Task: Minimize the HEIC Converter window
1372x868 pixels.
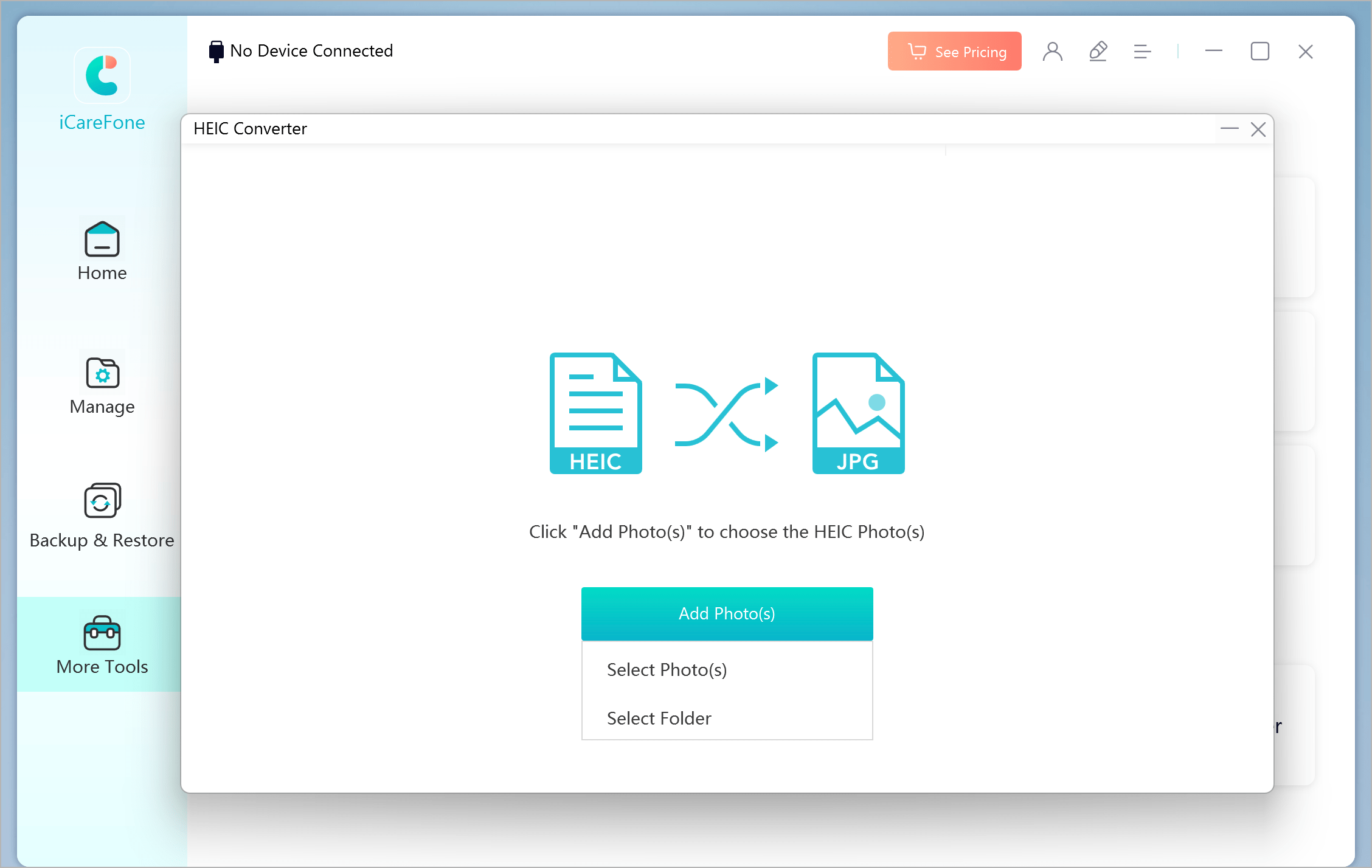Action: pos(1229,128)
